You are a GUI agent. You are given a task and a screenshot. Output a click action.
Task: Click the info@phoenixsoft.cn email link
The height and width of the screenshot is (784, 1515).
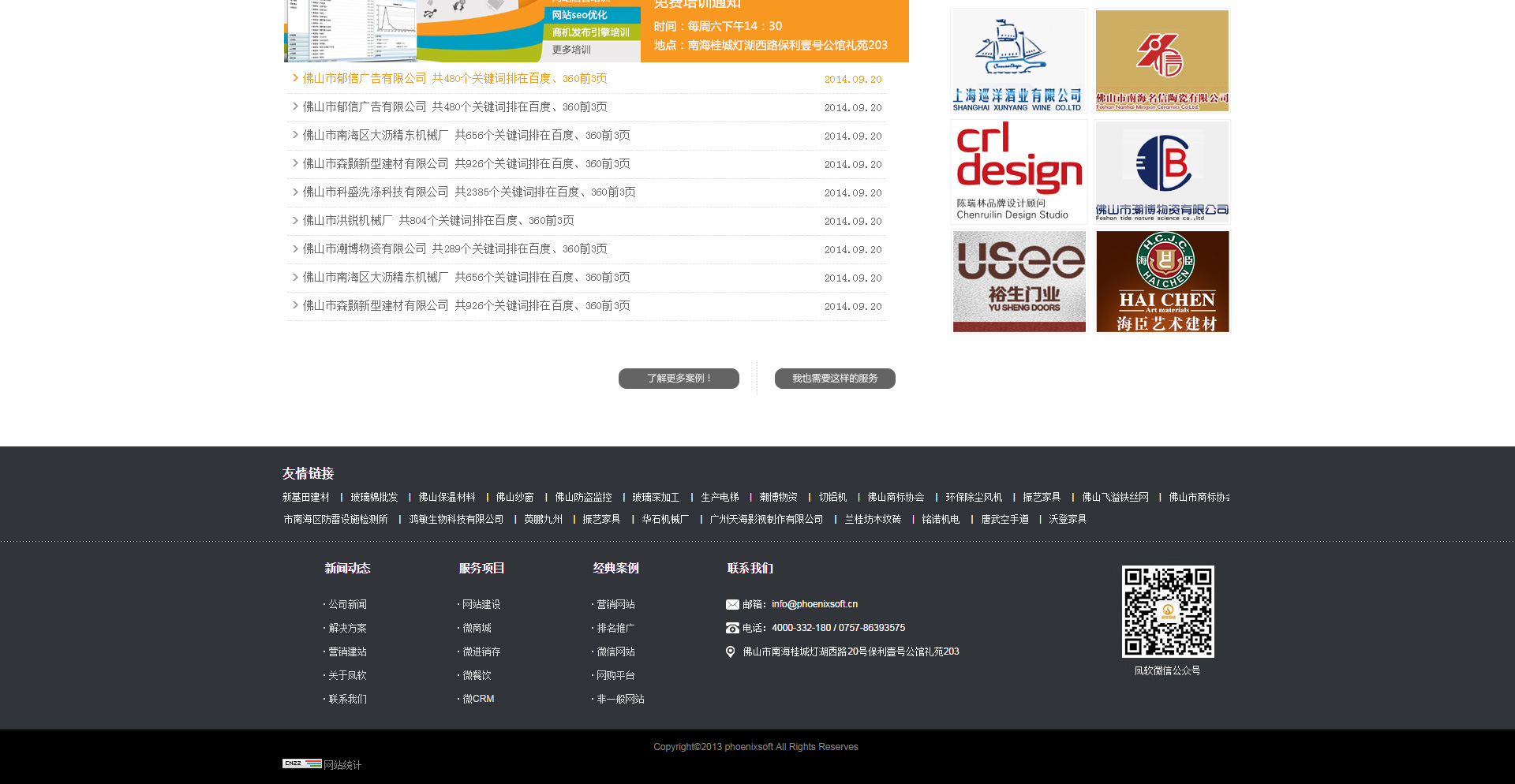814,604
